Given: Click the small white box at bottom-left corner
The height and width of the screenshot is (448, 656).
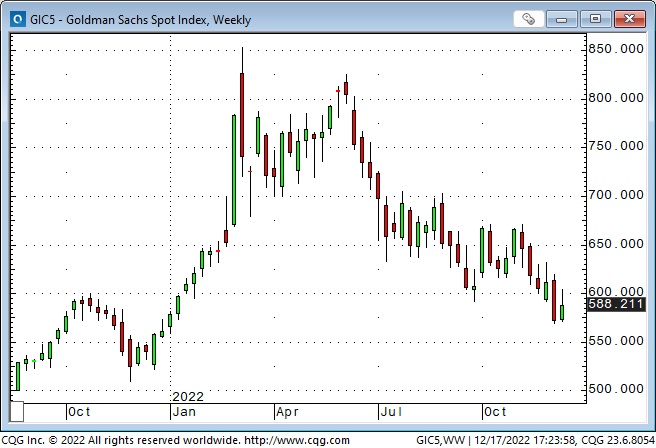Looking at the screenshot, I should 17,412.
